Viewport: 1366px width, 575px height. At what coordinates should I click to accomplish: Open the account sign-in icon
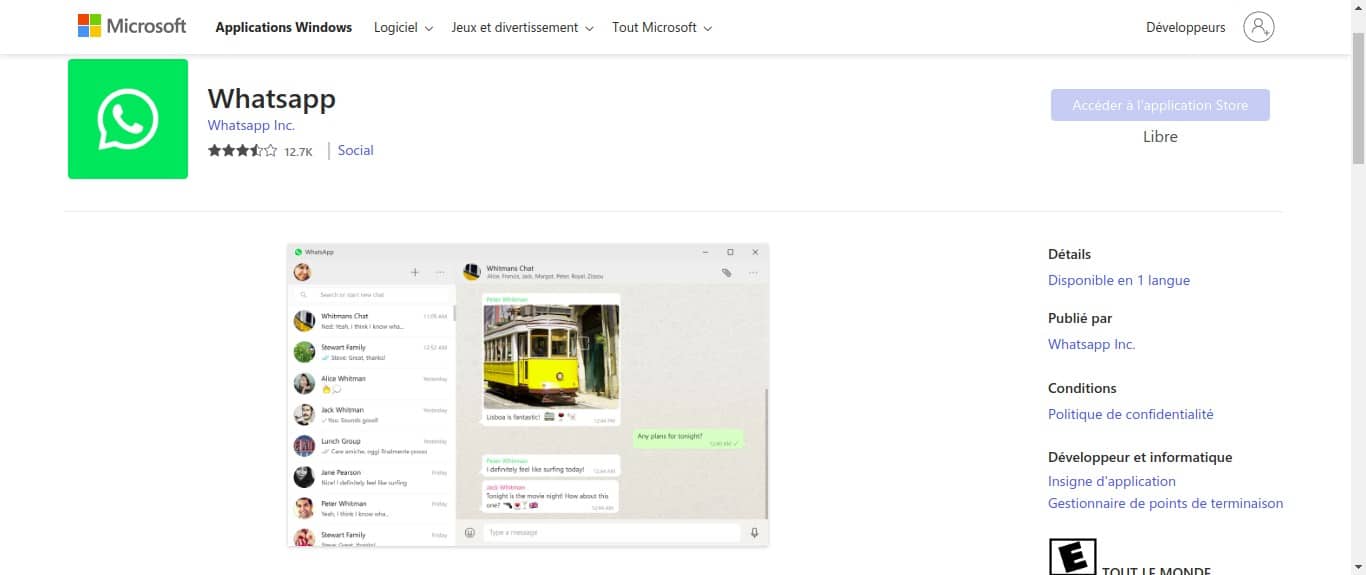point(1259,27)
